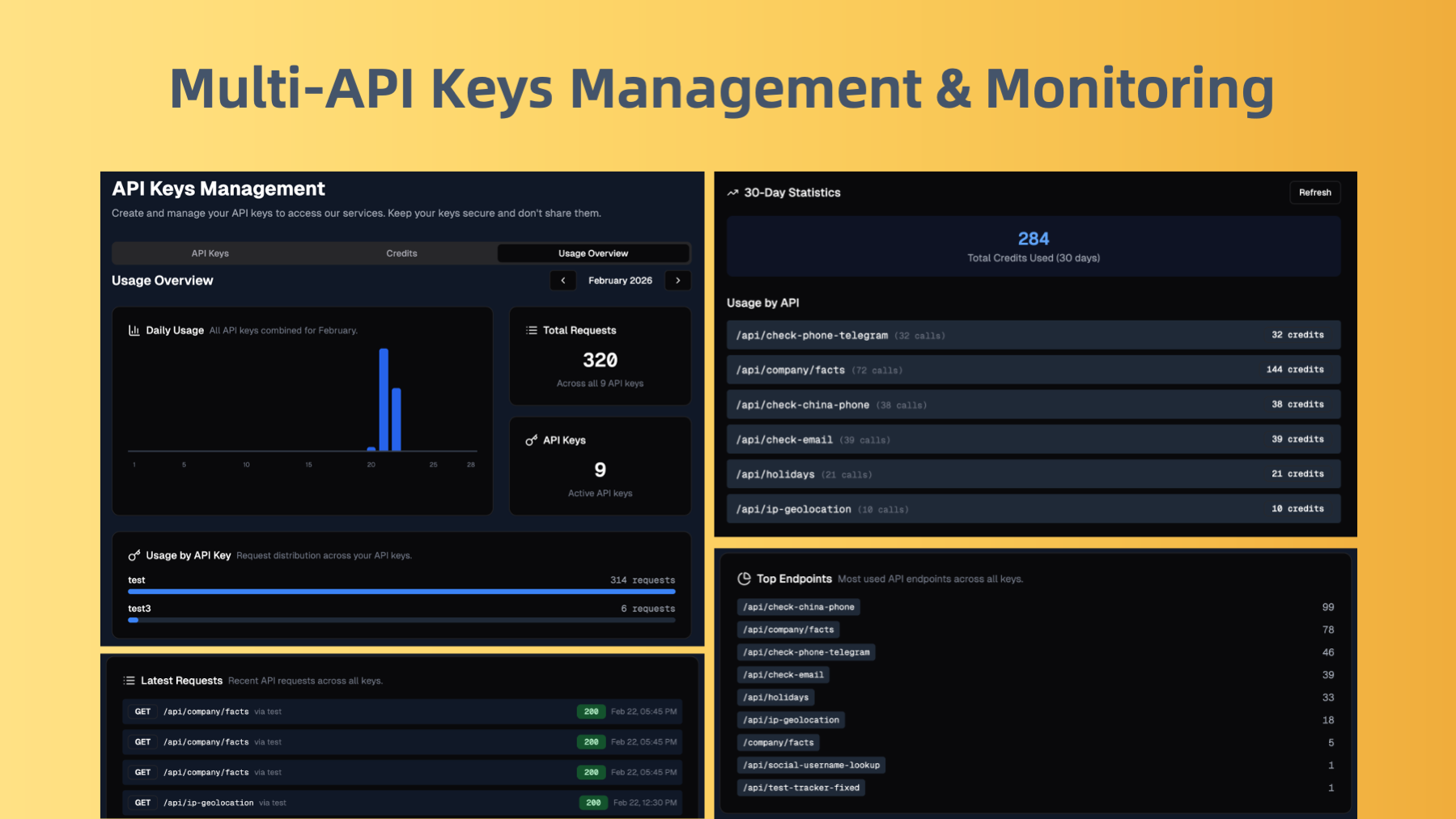Expand the February 2026 date selector
Image resolution: width=1456 pixels, height=819 pixels.
pos(620,280)
